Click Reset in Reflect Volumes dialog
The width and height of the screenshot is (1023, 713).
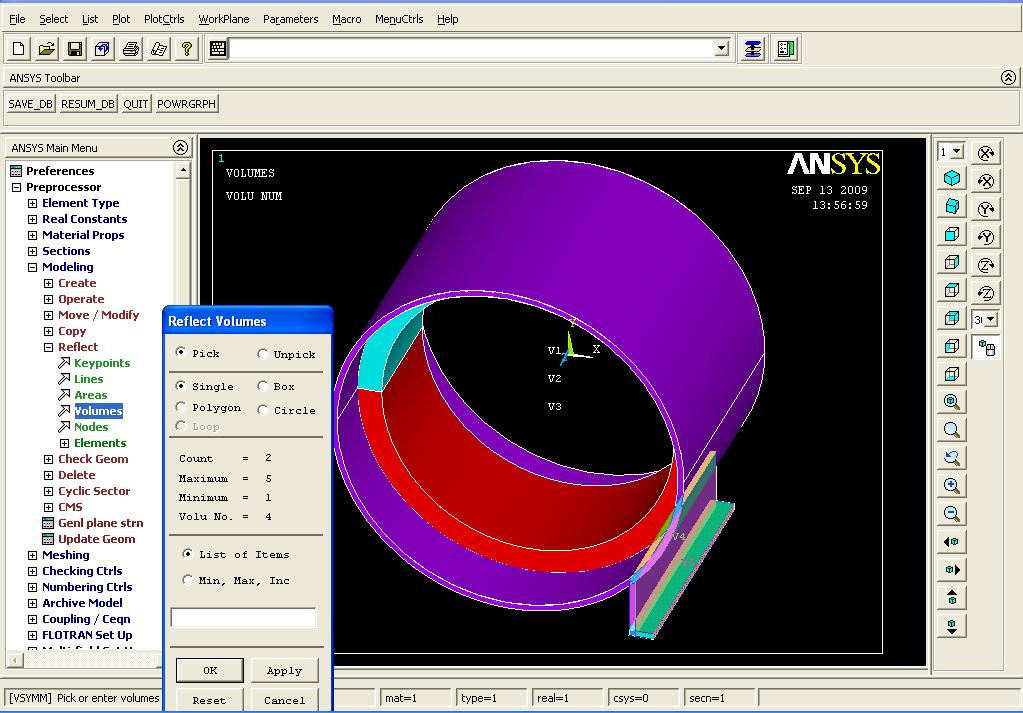209,700
